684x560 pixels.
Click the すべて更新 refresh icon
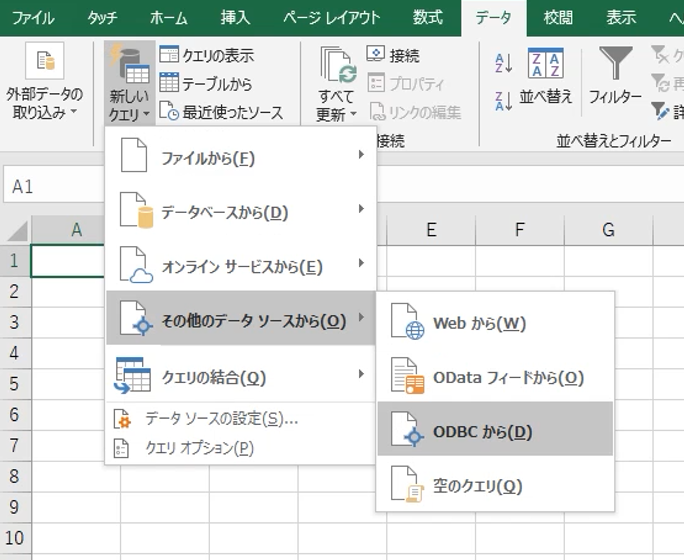tap(339, 66)
